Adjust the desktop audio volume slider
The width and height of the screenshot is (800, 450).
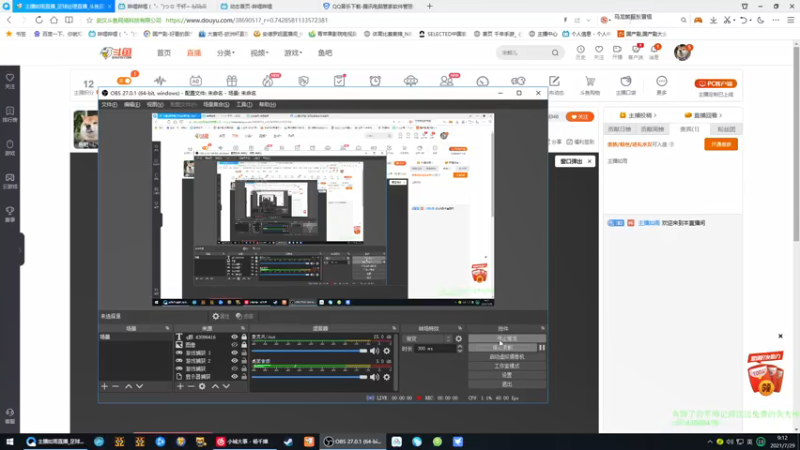click(309, 377)
